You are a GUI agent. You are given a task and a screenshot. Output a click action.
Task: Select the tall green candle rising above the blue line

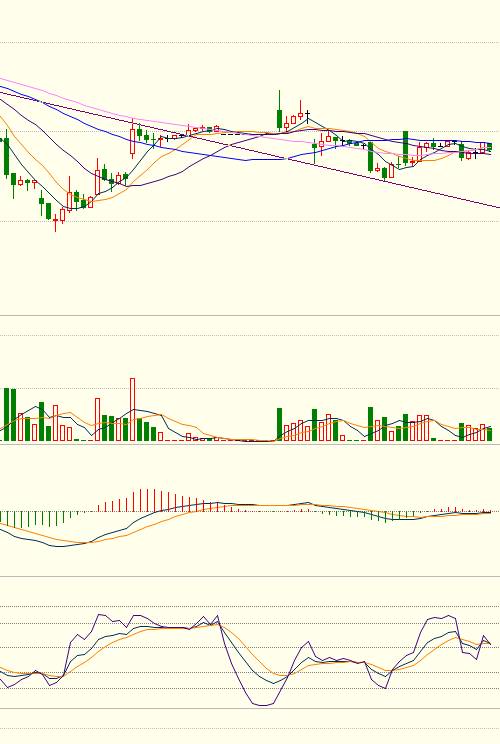click(406, 147)
